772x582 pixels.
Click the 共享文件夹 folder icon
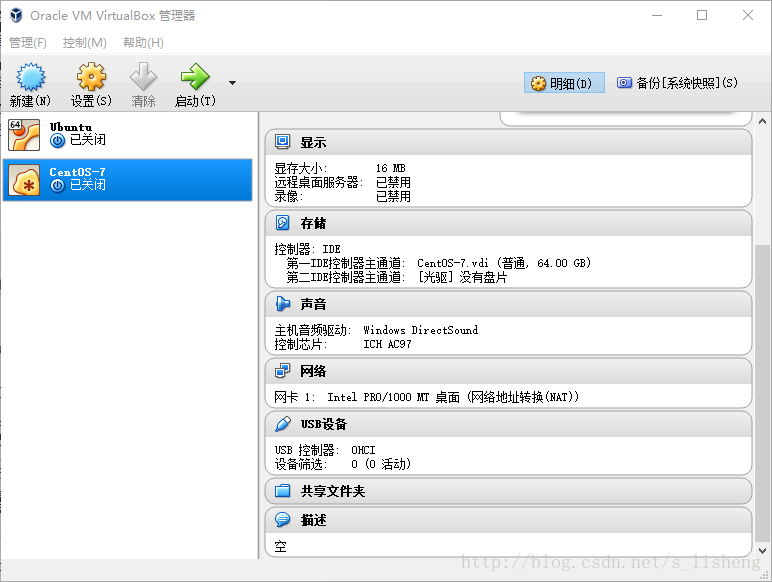click(x=283, y=490)
